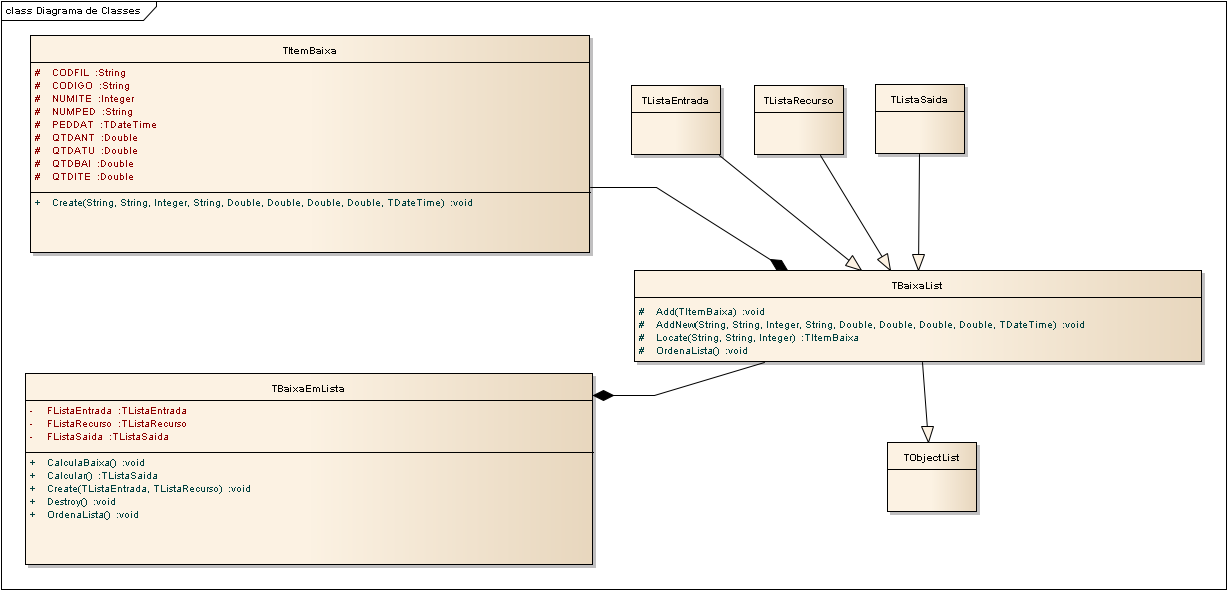Click the TBaixaEmLista class title
1227x590 pixels.
[x=308, y=389]
